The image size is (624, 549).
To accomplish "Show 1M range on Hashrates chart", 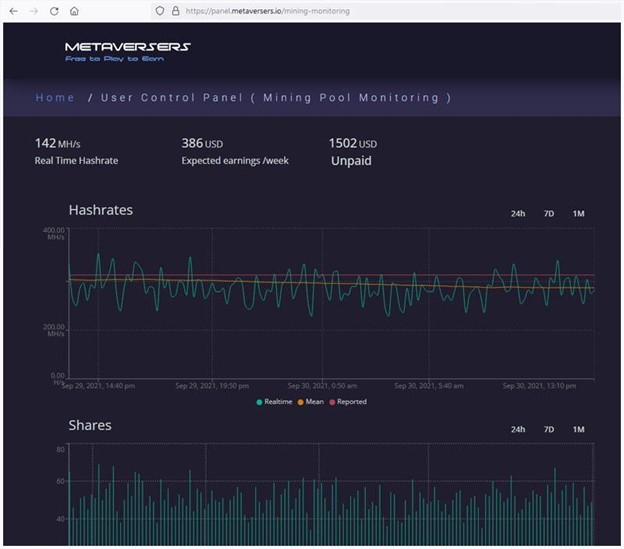I will (578, 214).
